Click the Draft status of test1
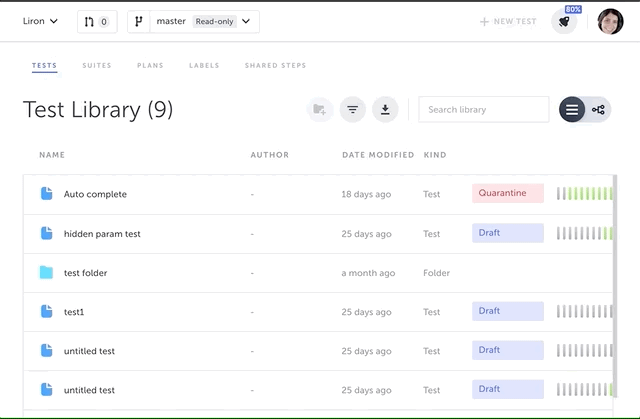The width and height of the screenshot is (640, 419). point(508,311)
